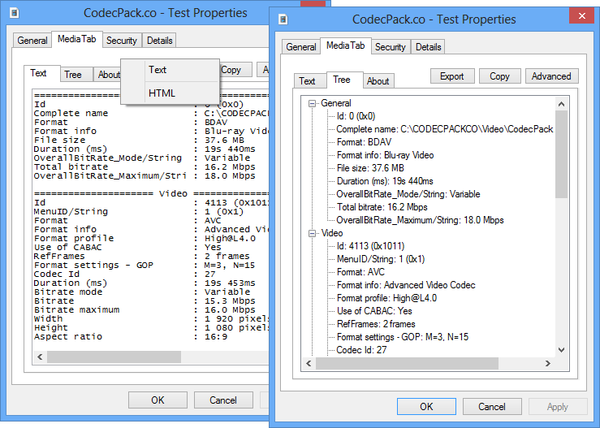Click the Apply button in the front window
The width and height of the screenshot is (600, 428).
(x=558, y=407)
